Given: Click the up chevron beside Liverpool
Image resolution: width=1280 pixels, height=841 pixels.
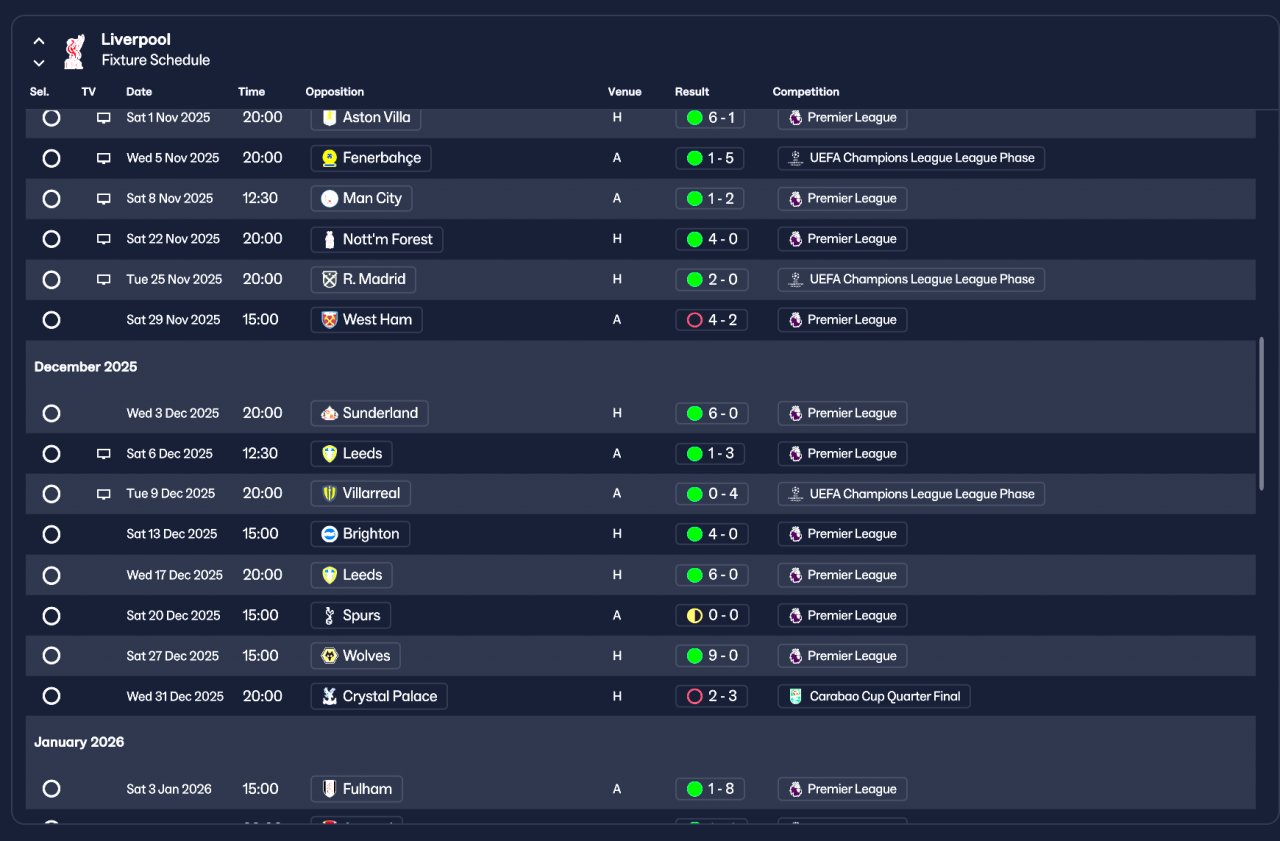Looking at the screenshot, I should pyautogui.click(x=39, y=41).
